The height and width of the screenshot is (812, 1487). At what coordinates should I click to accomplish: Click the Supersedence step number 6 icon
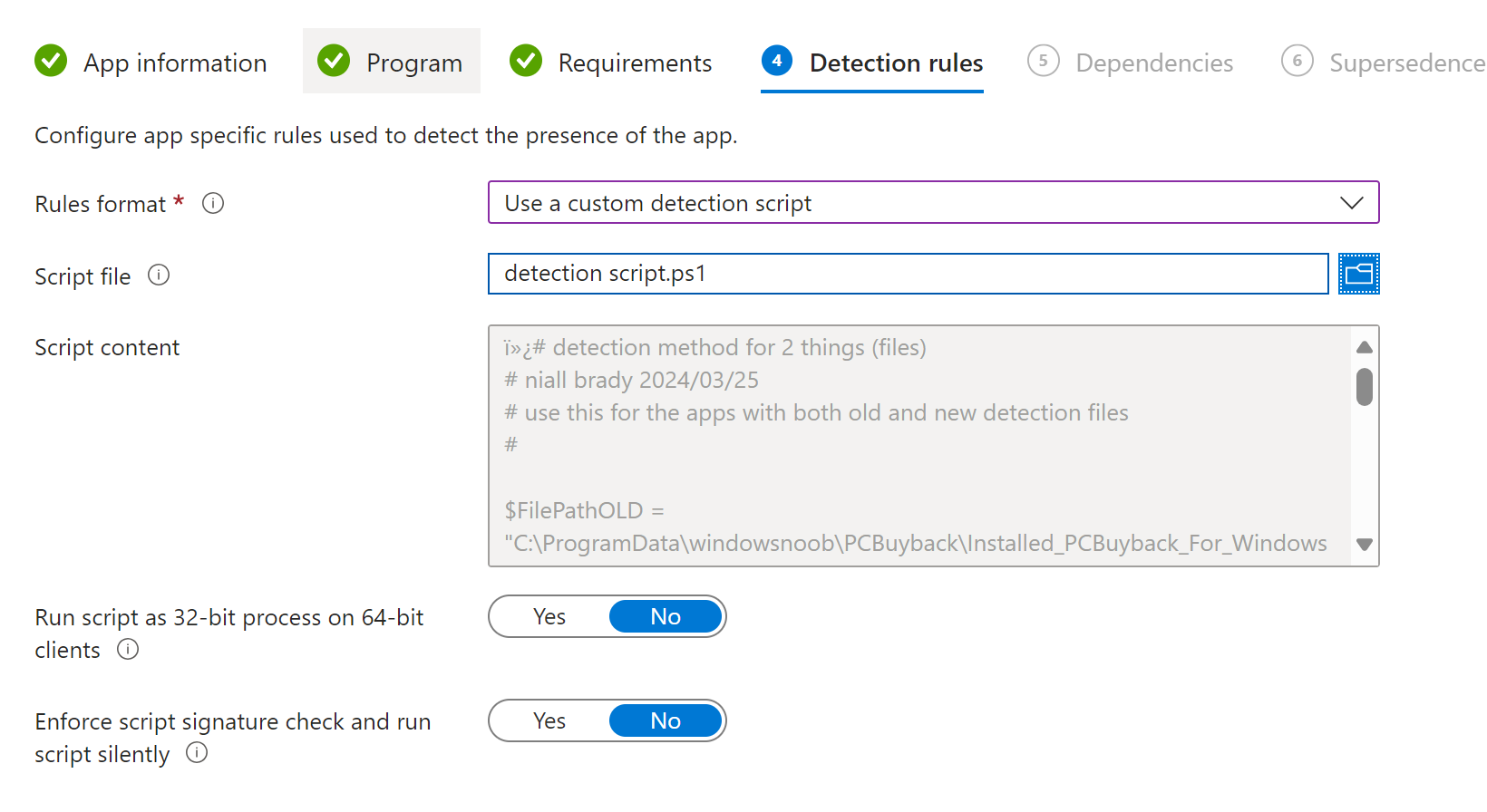(x=1297, y=61)
